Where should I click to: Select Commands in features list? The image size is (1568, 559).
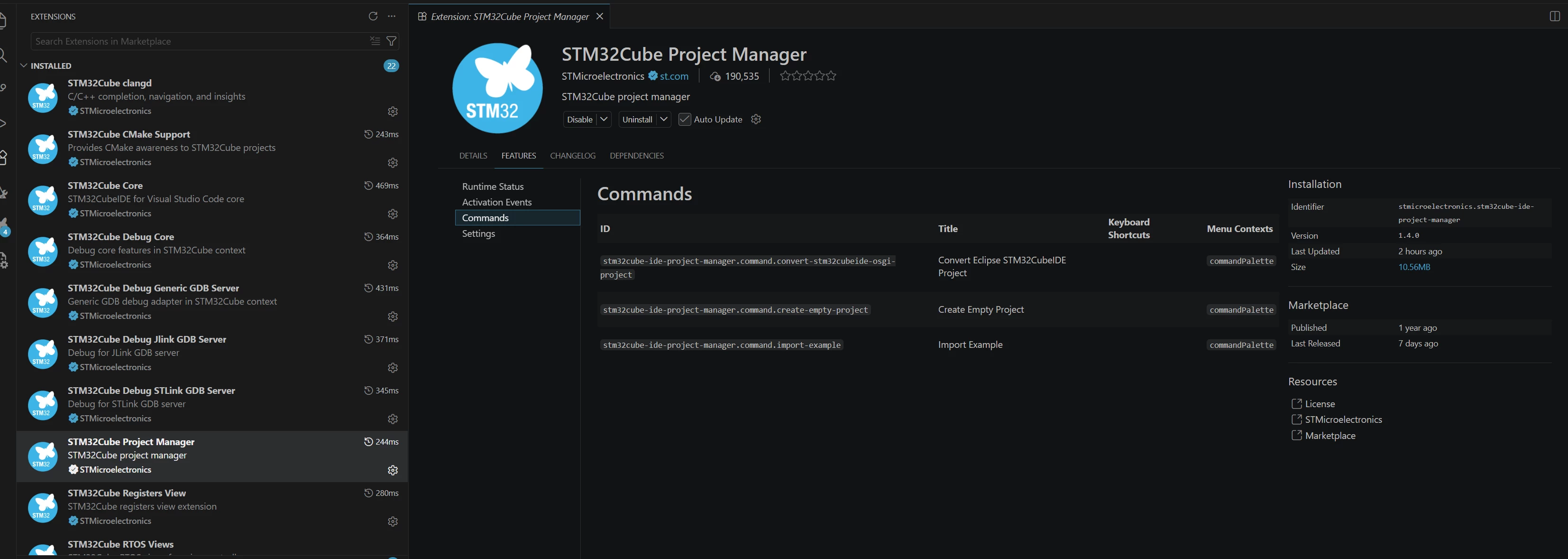[x=517, y=218]
